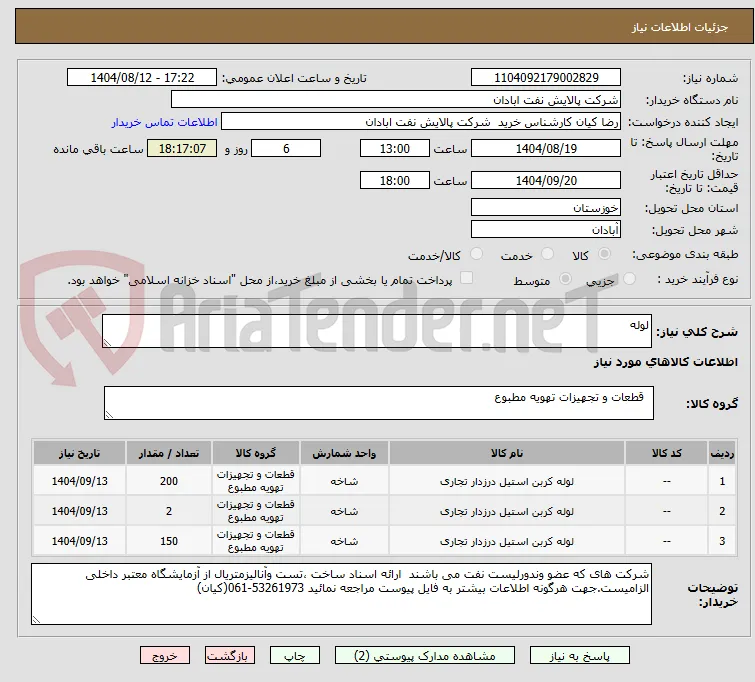755x682 pixels.
Task: Click the گروه کالا textarea
Action: [x=378, y=403]
